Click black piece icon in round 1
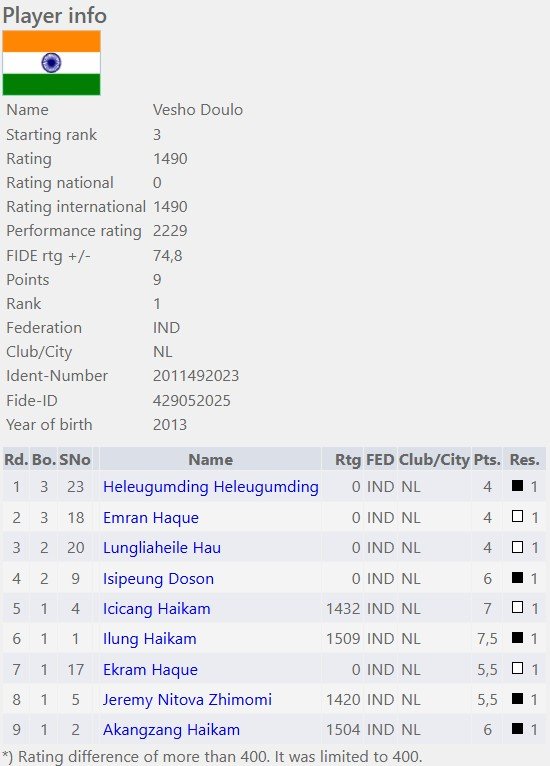This screenshot has height=766, width=550. pyautogui.click(x=517, y=486)
